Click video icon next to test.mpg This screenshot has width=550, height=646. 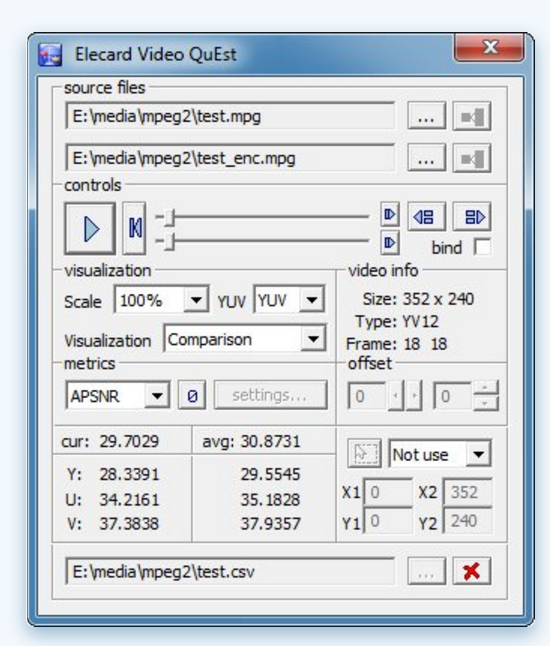(472, 117)
